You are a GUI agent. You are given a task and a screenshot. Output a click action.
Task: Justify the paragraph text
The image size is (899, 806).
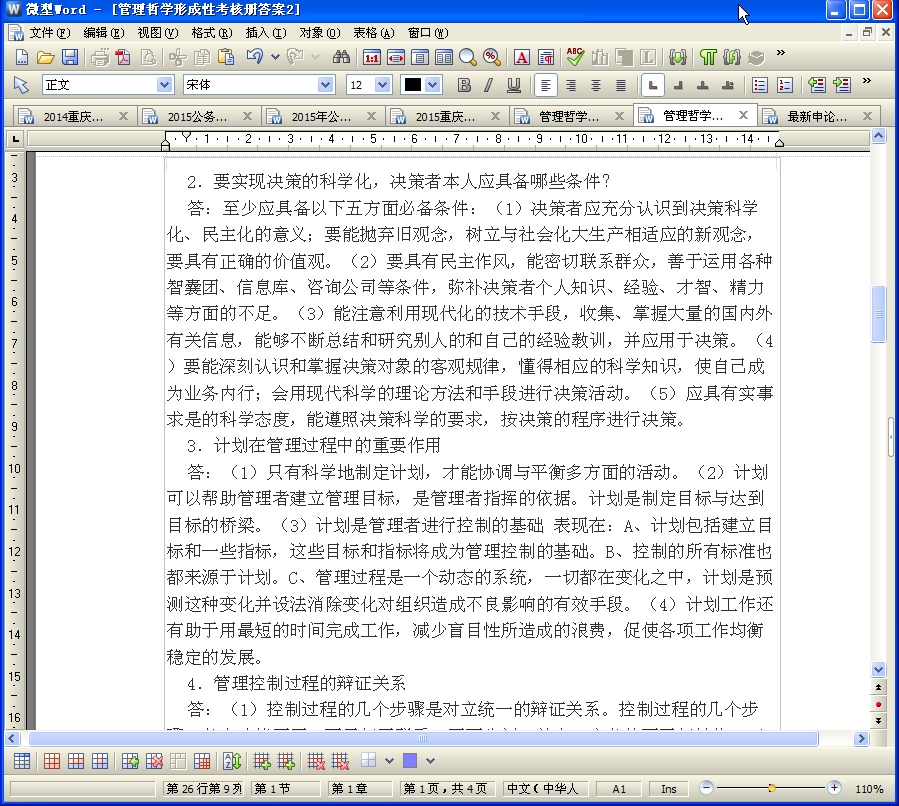621,85
